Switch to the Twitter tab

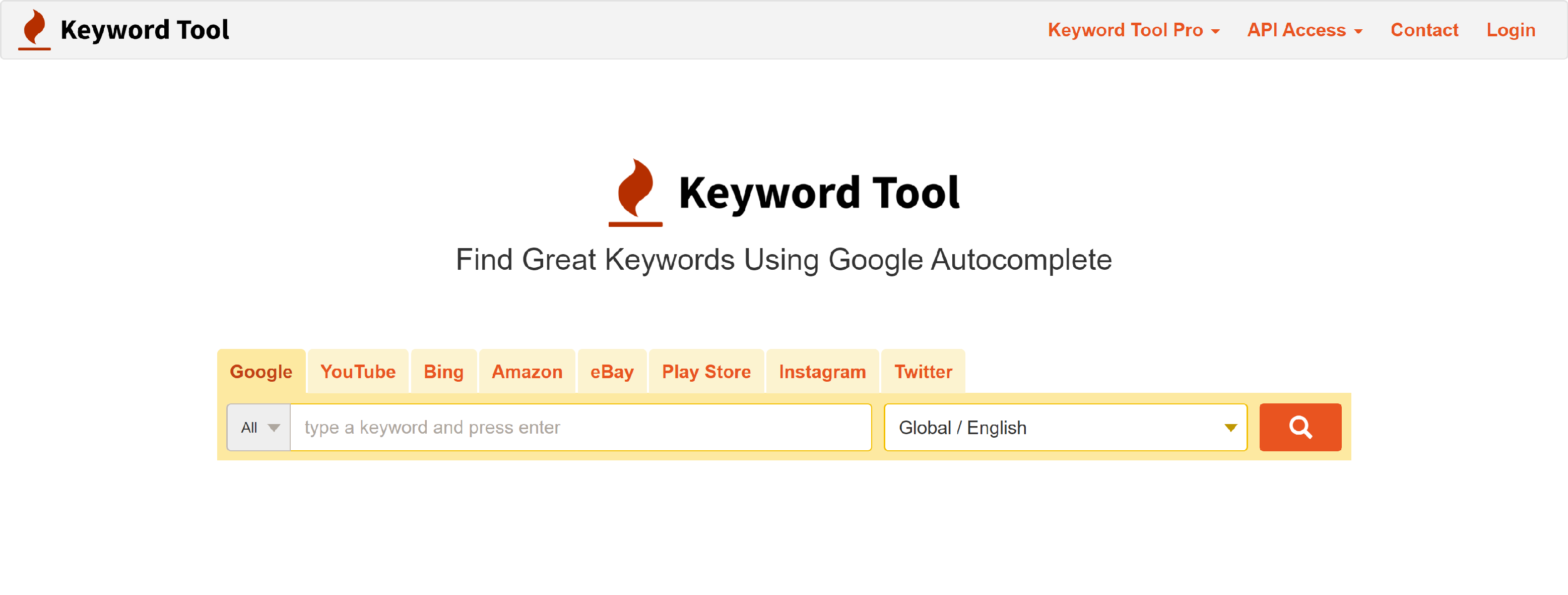click(x=923, y=371)
